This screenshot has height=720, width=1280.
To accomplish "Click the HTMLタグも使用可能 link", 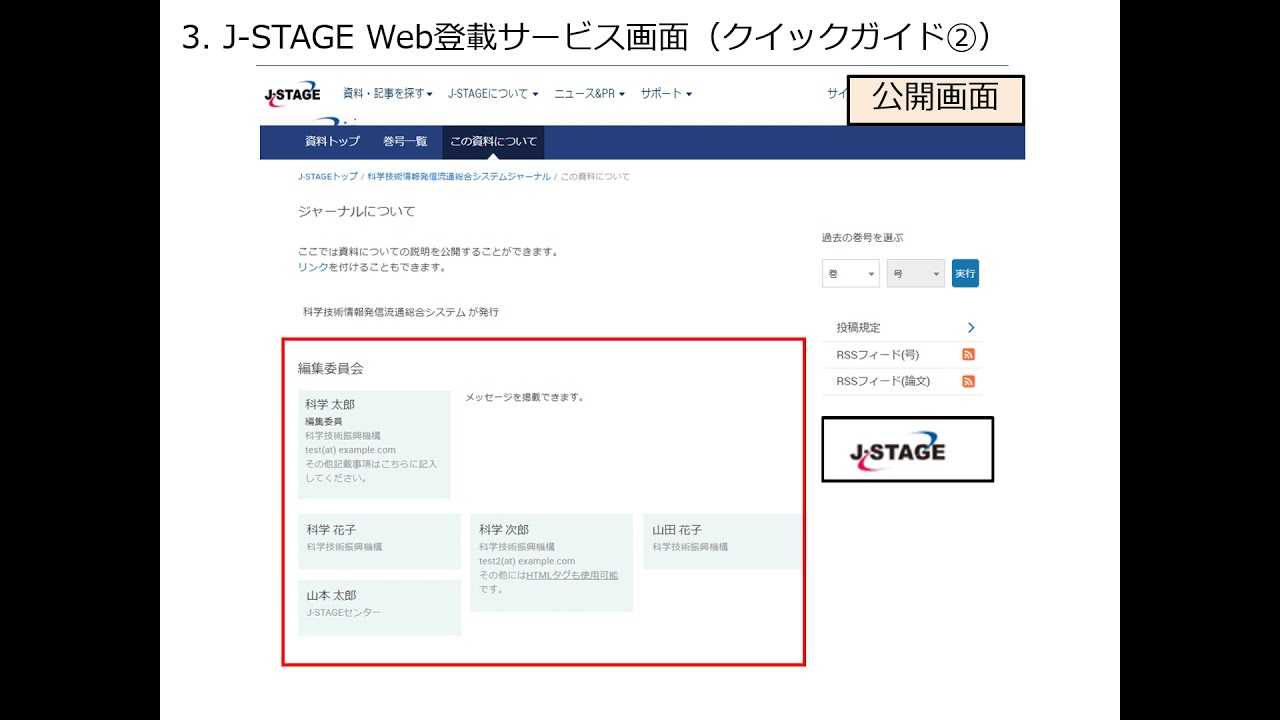I will coord(572,575).
